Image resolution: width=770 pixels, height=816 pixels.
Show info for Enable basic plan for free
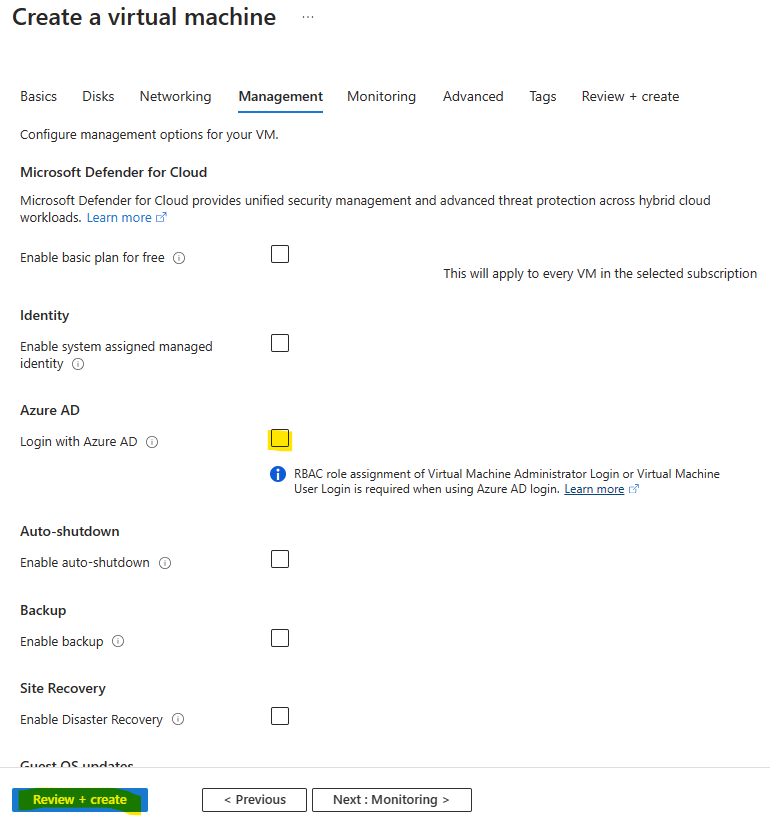coord(179,258)
